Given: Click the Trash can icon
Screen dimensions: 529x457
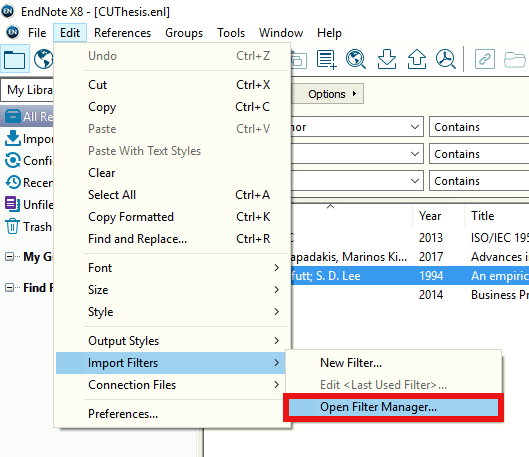Looking at the screenshot, I should [12, 226].
